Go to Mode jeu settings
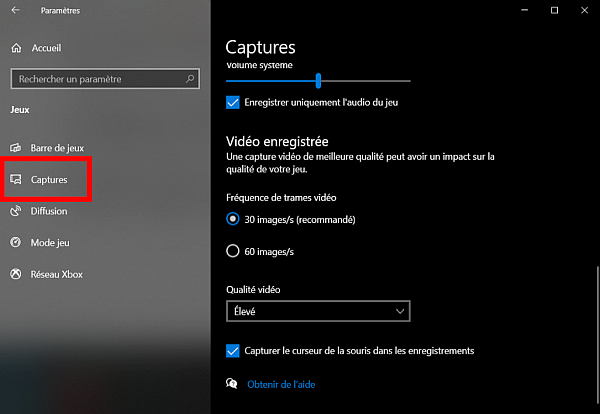This screenshot has width=600, height=414. click(50, 243)
